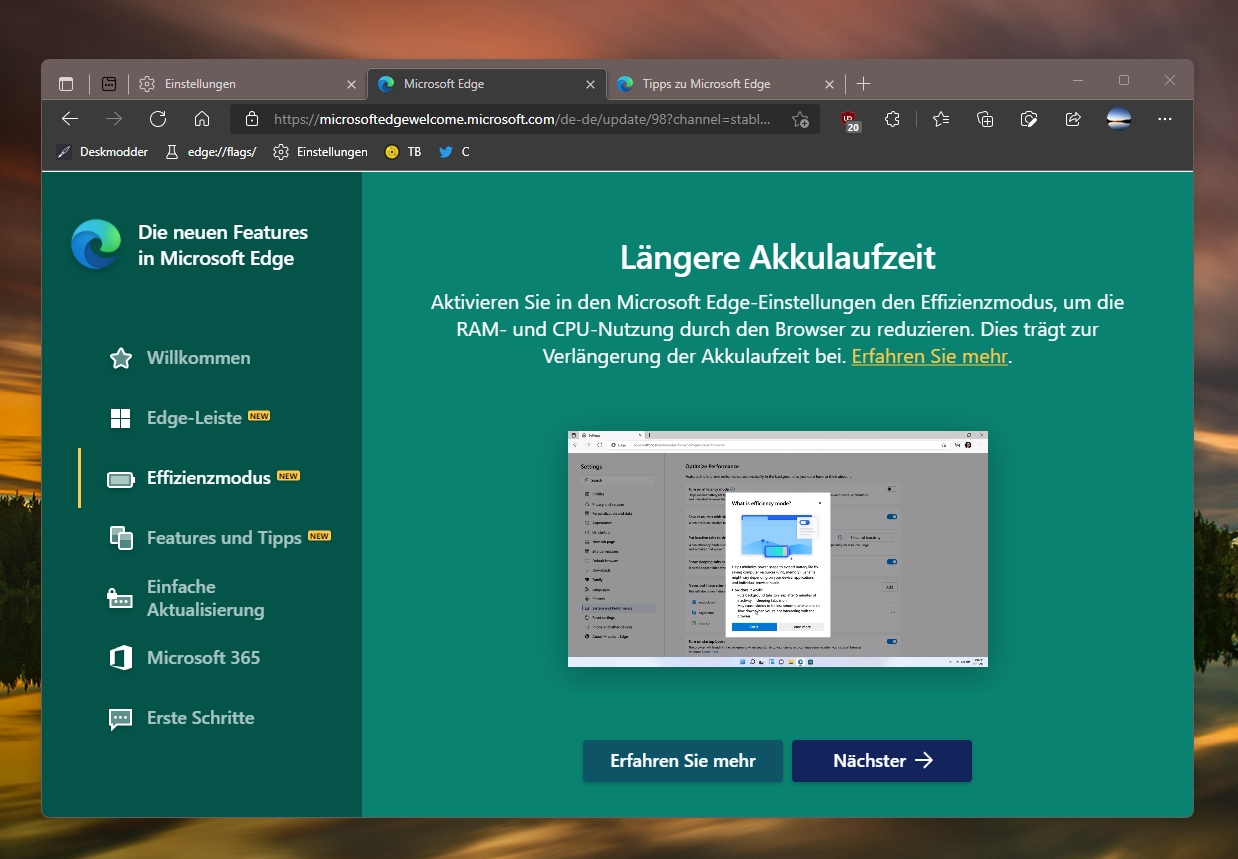The width and height of the screenshot is (1238, 859).
Task: Open the edge://flags/ bookmark
Action: click(210, 152)
